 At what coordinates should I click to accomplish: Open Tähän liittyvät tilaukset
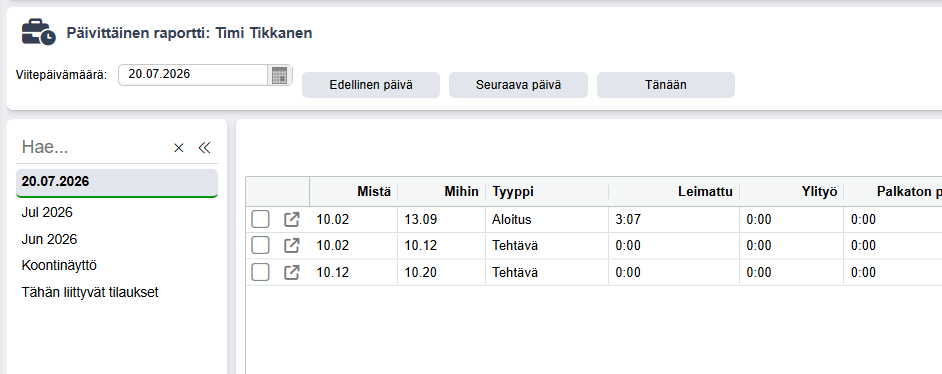[x=90, y=293]
